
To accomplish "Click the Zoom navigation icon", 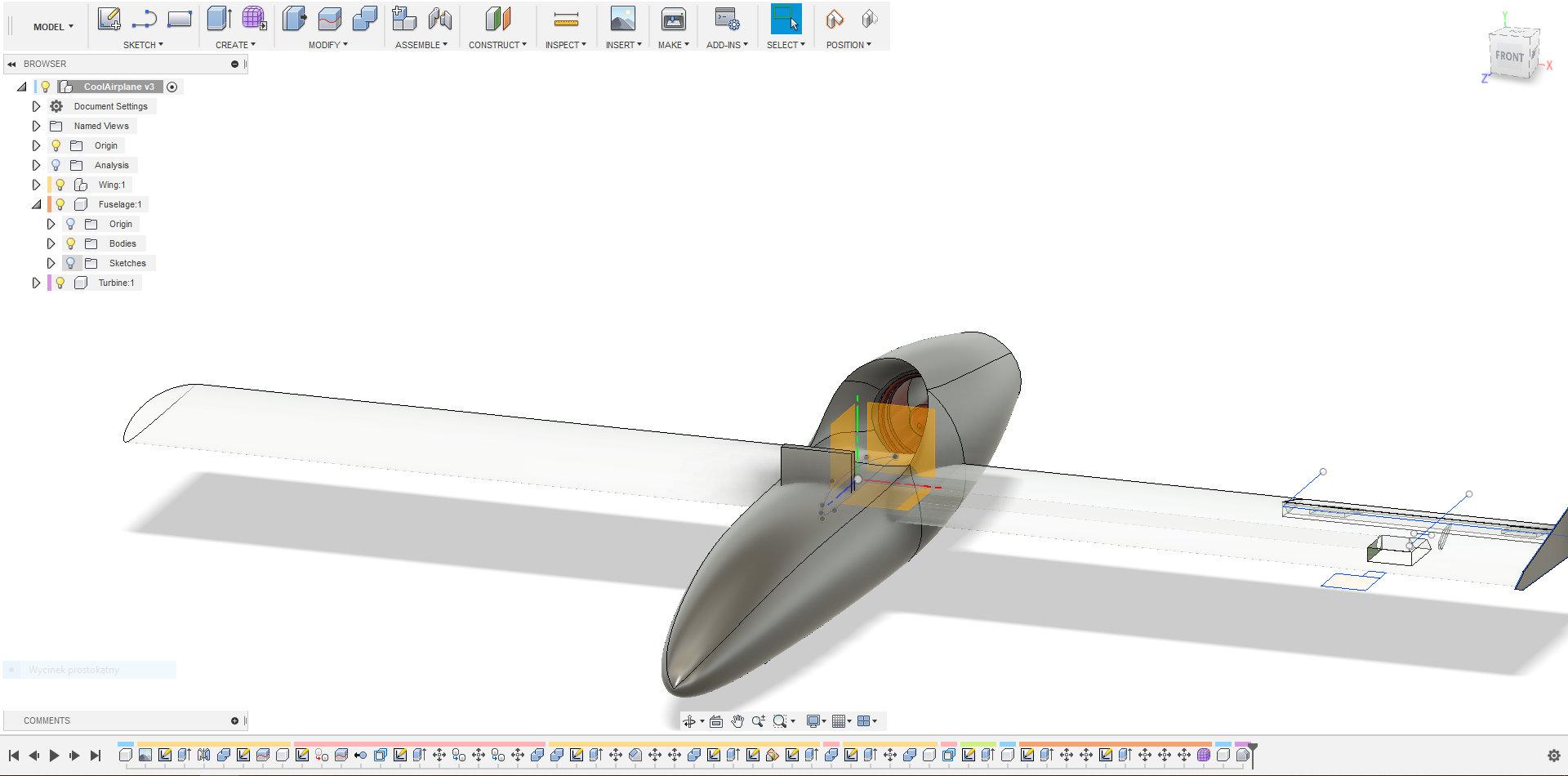I will click(x=759, y=720).
